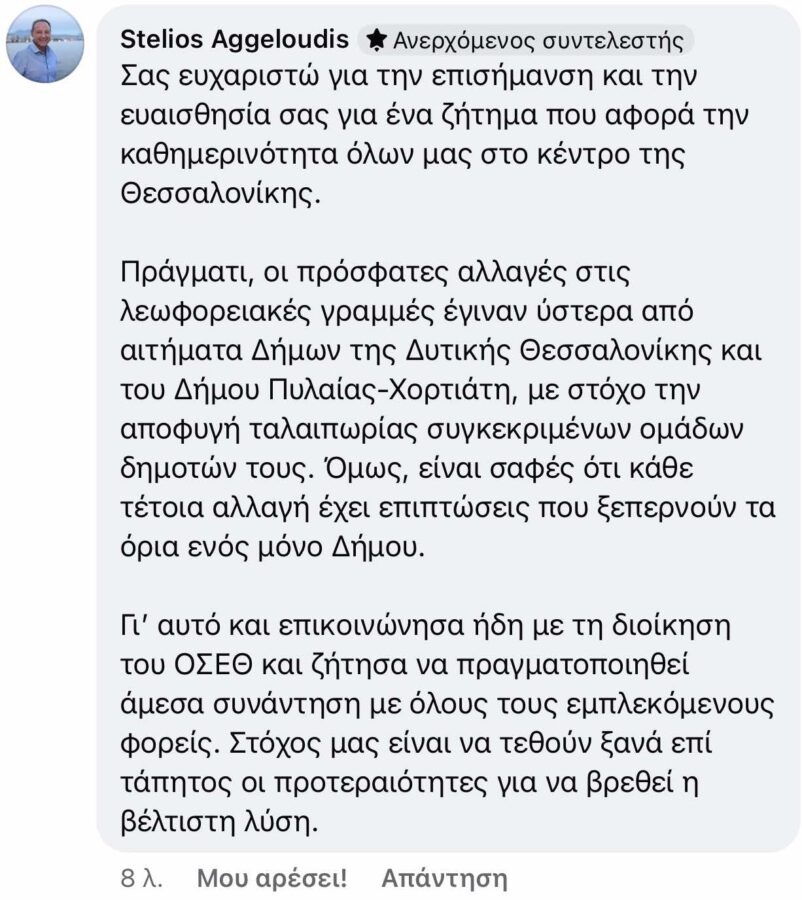Viewport: 802px width, 900px height.
Task: Open the Stelios Aggeloudis name link
Action: click(234, 39)
